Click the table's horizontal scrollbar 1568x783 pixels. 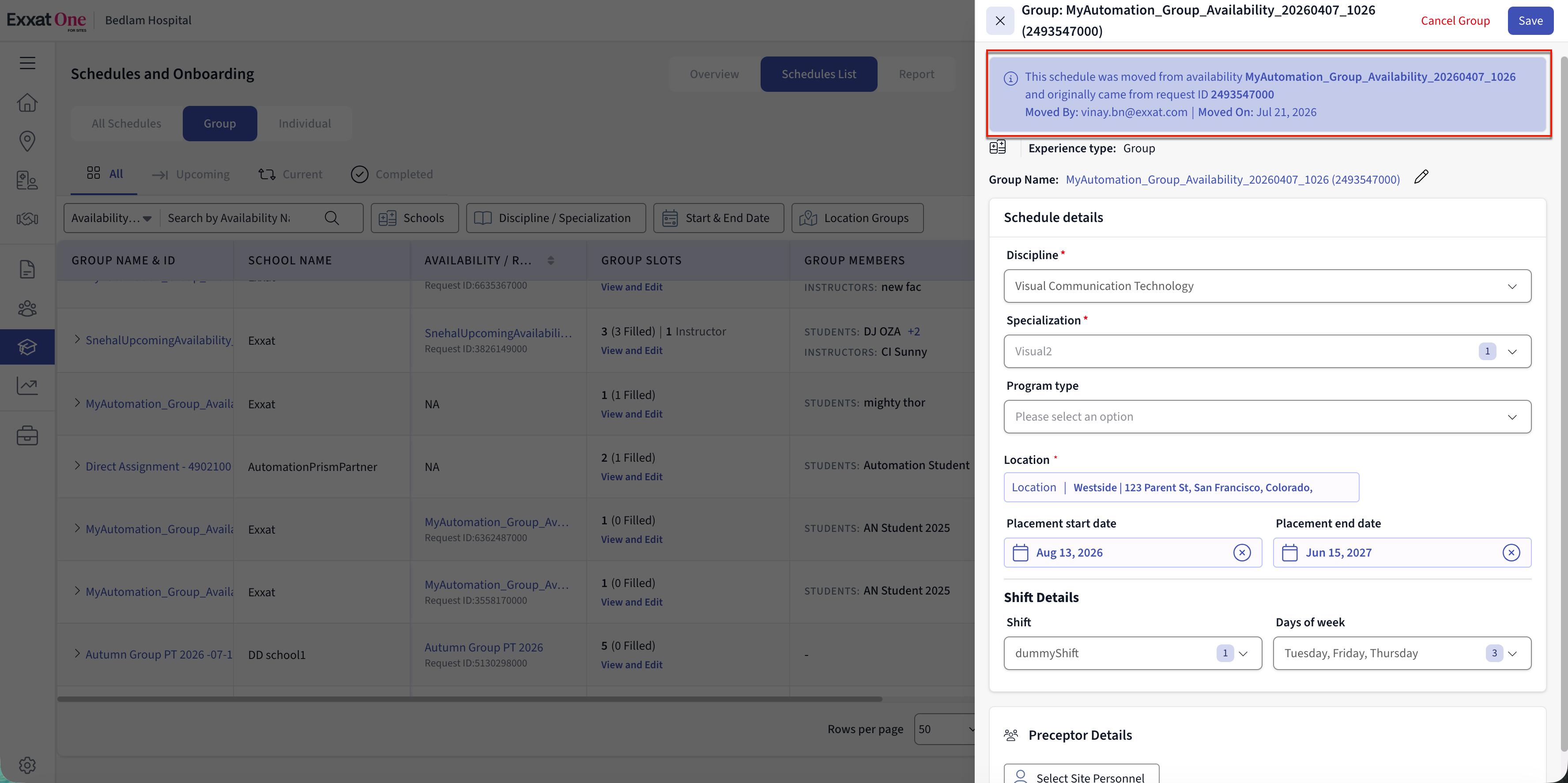(469, 699)
